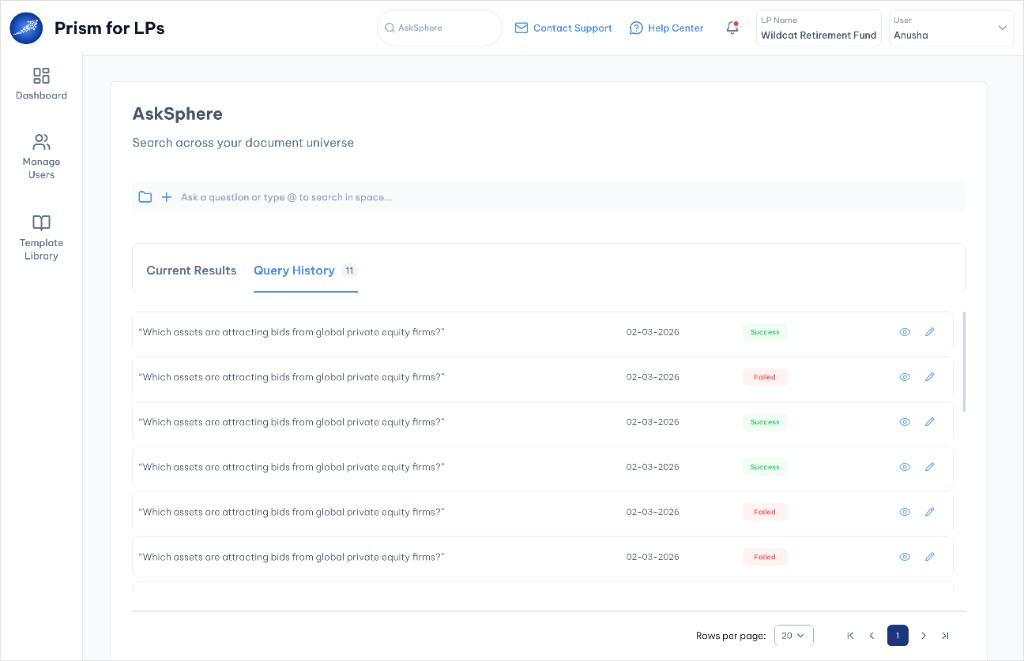Click the Success badge on the third query row

point(765,422)
